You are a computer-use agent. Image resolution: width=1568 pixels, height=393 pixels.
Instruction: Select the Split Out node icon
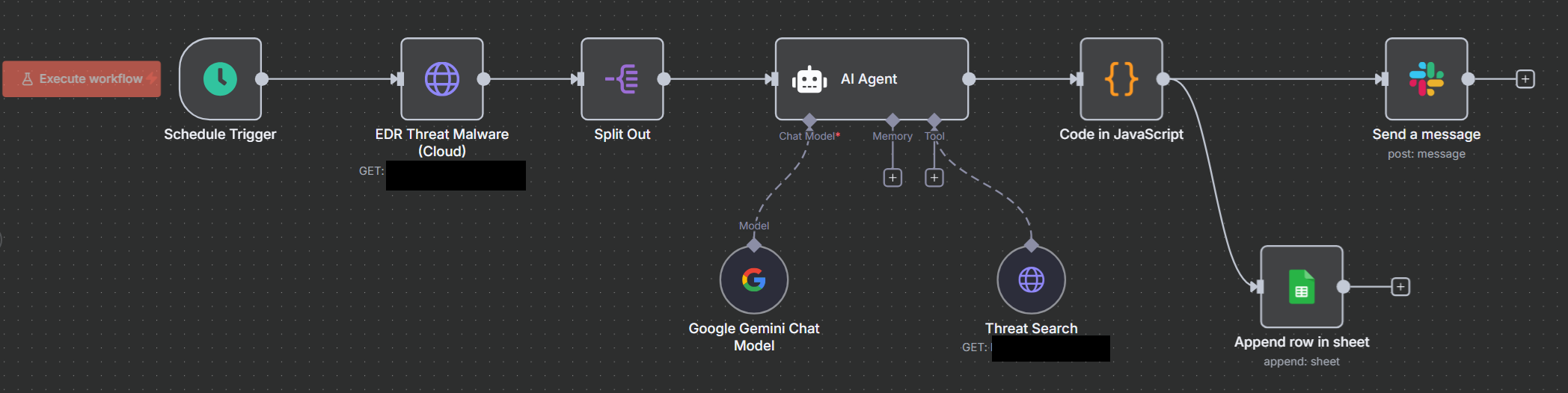coord(622,79)
